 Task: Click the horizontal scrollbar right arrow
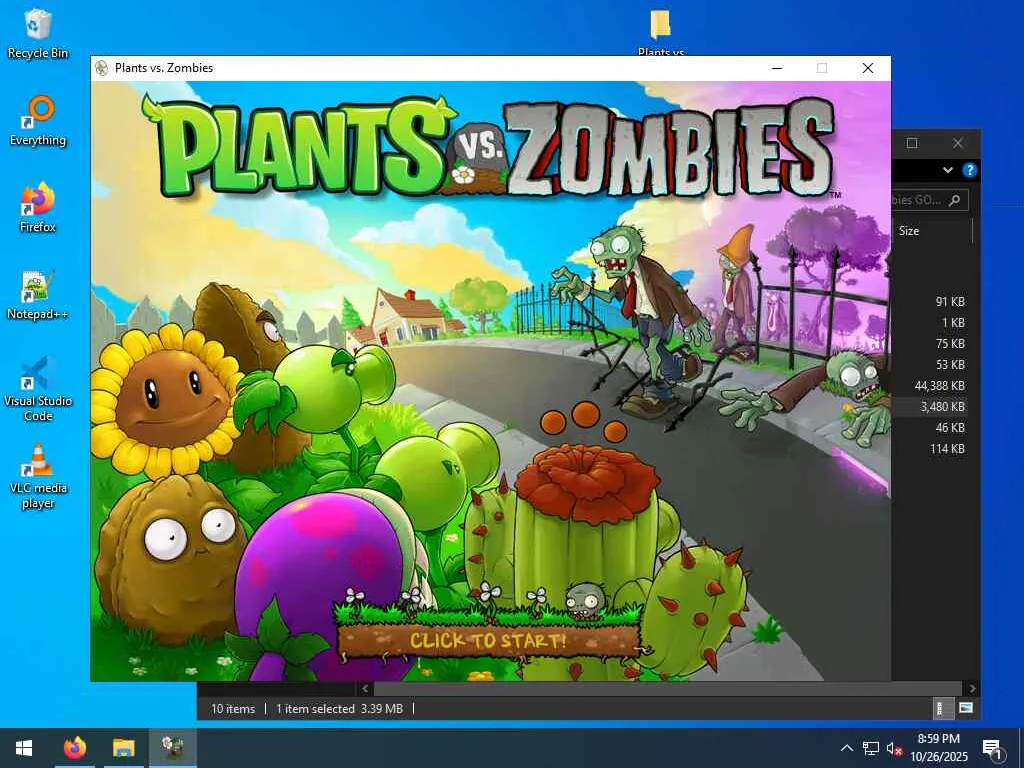(972, 688)
